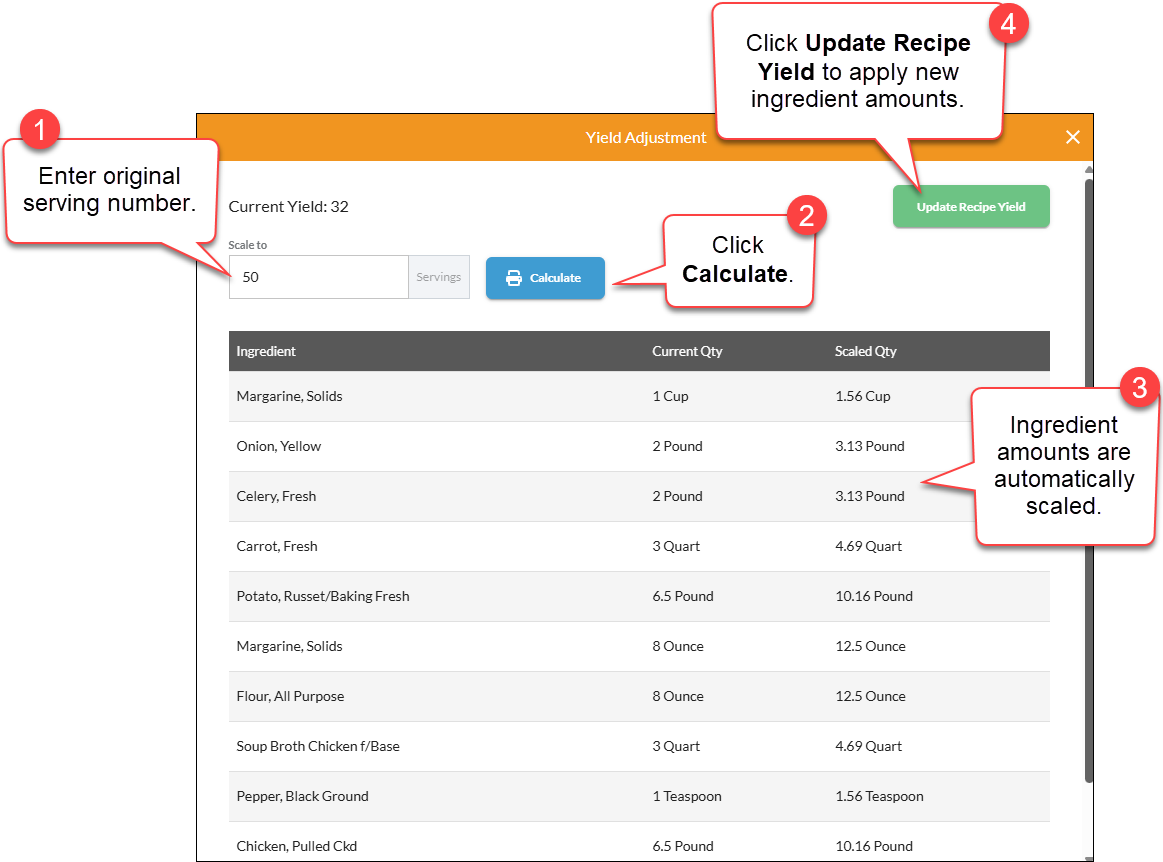The height and width of the screenshot is (862, 1163).
Task: Click the Current Yield: 32 text
Action: click(x=288, y=206)
